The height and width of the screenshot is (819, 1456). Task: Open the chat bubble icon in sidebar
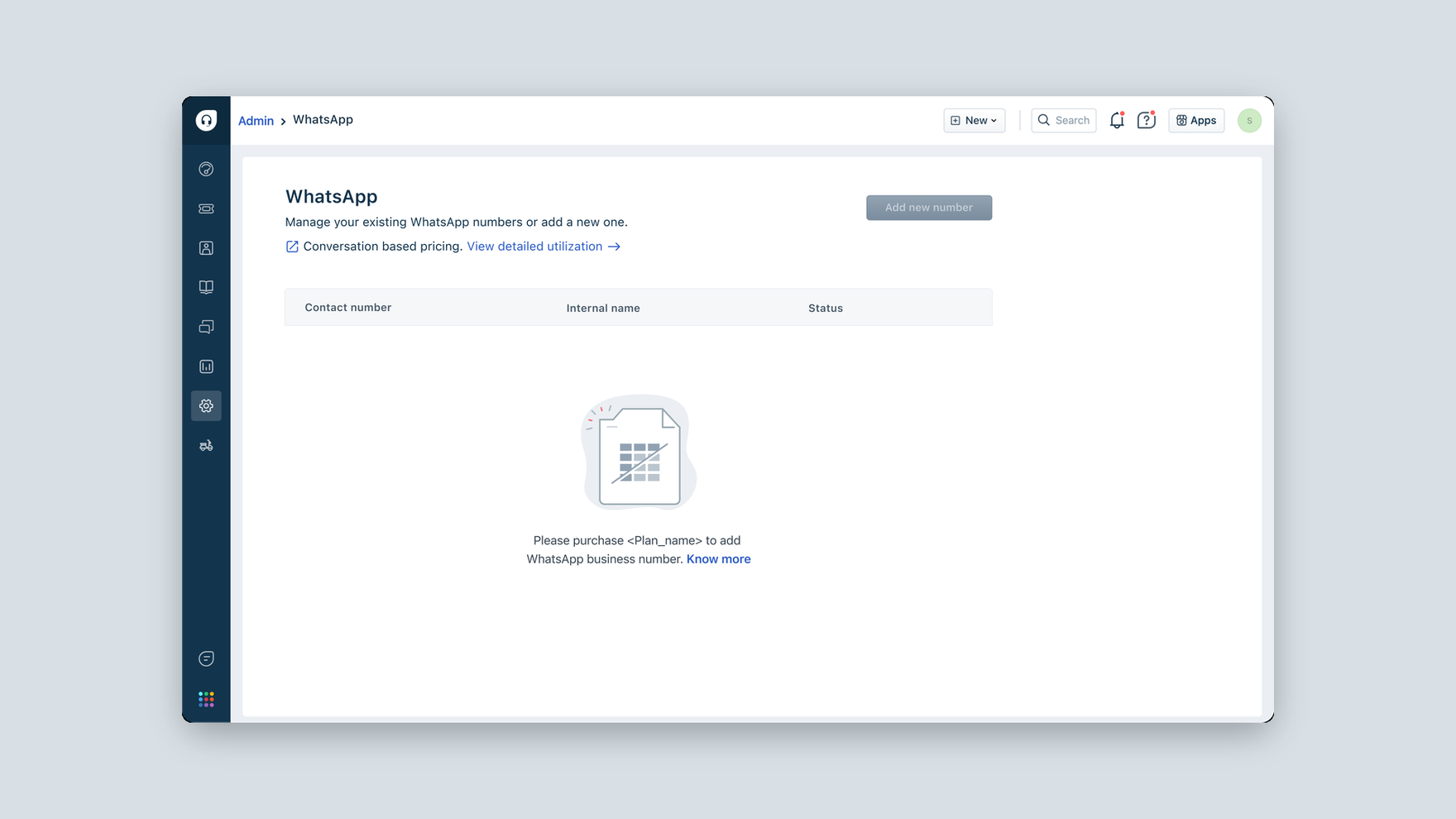pos(206,659)
